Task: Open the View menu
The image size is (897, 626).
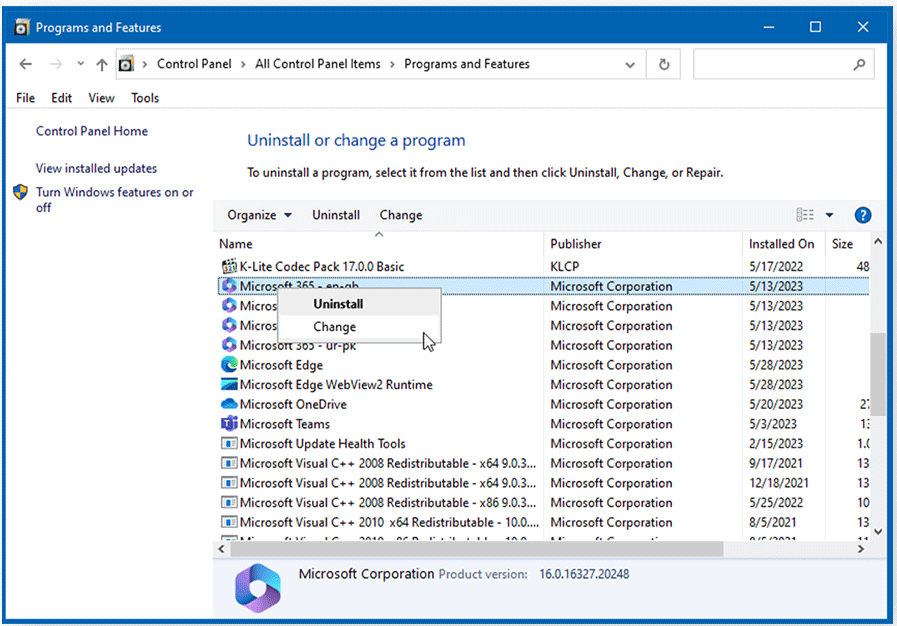Action: point(100,98)
